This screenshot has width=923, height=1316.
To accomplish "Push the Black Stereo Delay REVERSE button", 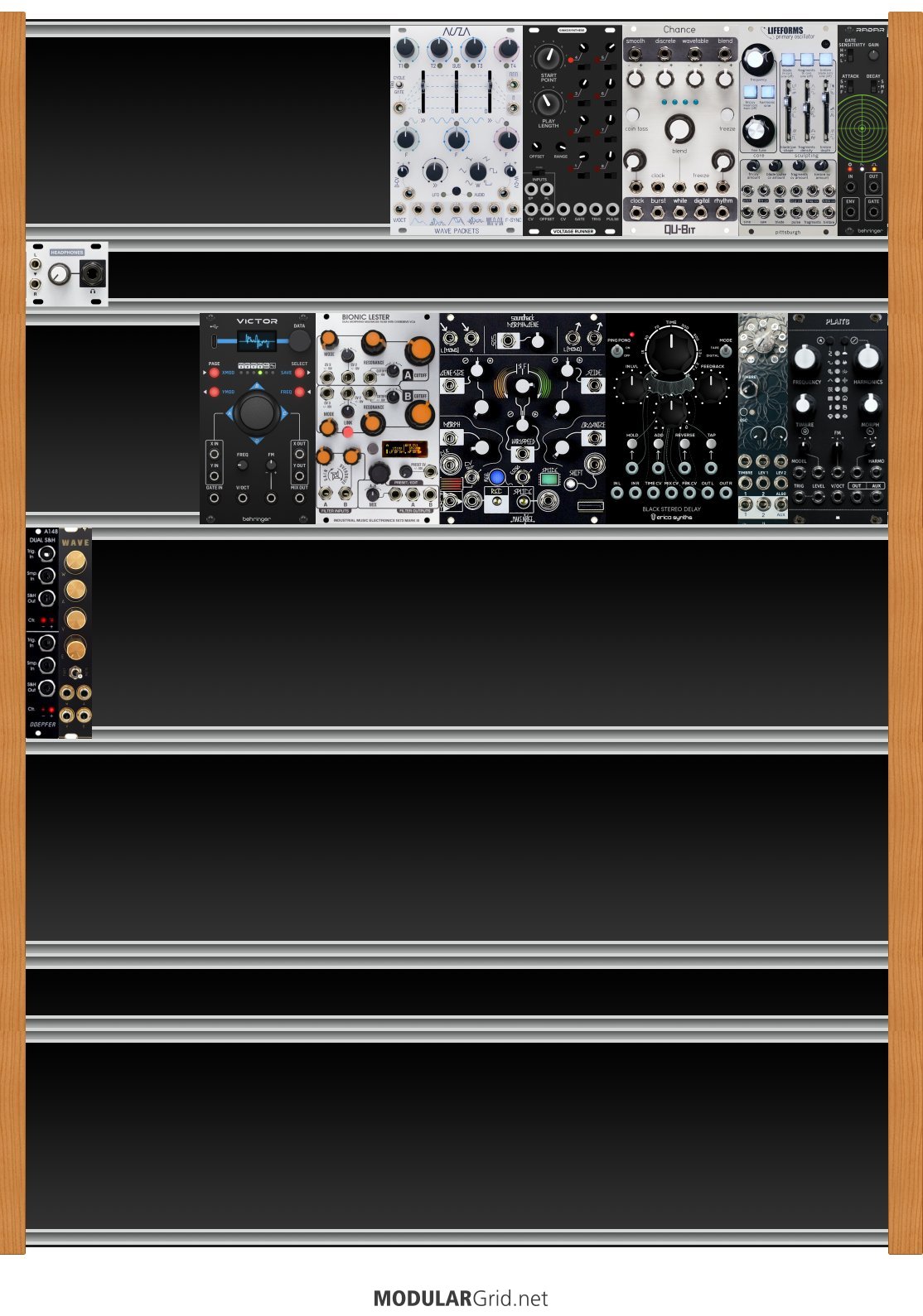I will 684,444.
